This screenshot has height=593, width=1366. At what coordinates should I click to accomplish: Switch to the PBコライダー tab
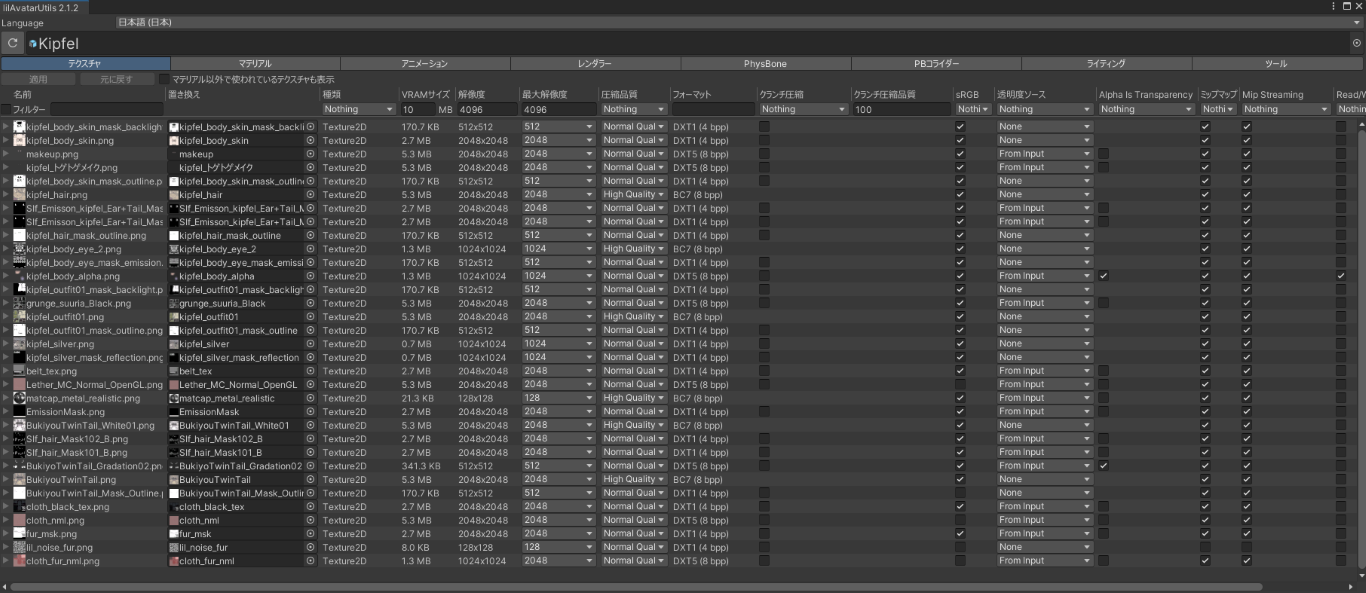tap(936, 63)
